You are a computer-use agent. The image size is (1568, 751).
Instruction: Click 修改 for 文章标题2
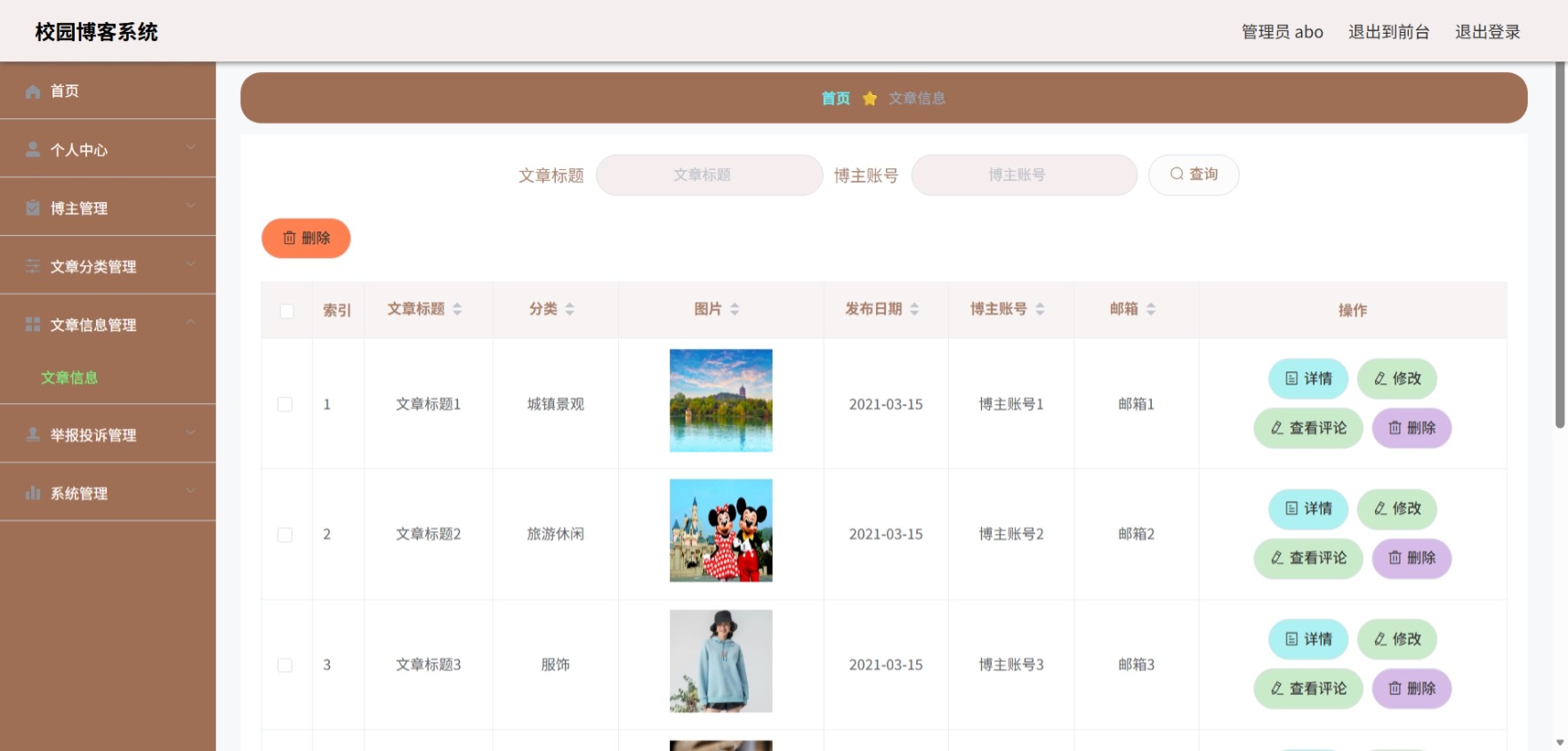(1397, 508)
